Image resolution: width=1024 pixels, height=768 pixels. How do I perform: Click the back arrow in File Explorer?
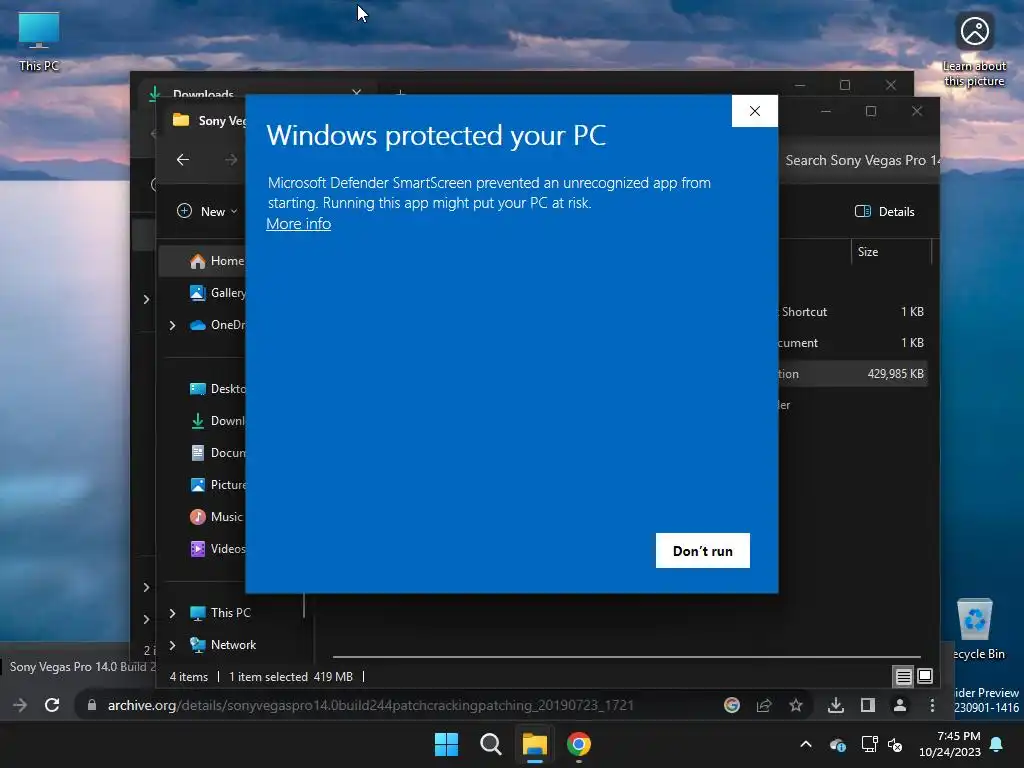pos(183,159)
